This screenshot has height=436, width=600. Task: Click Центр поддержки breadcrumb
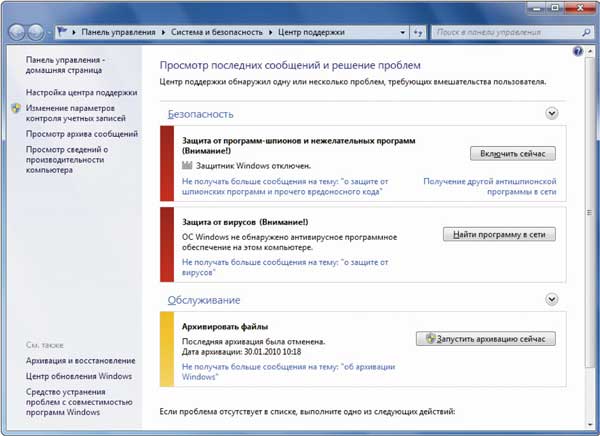click(x=311, y=33)
